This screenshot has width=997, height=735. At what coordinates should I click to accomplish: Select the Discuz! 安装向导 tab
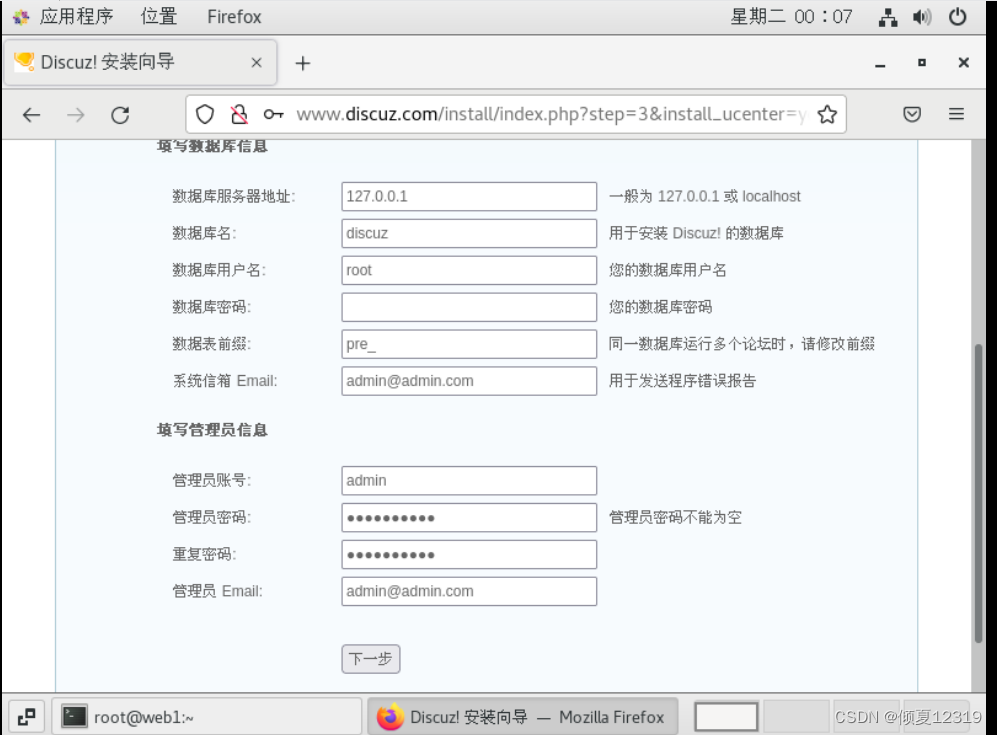point(140,62)
